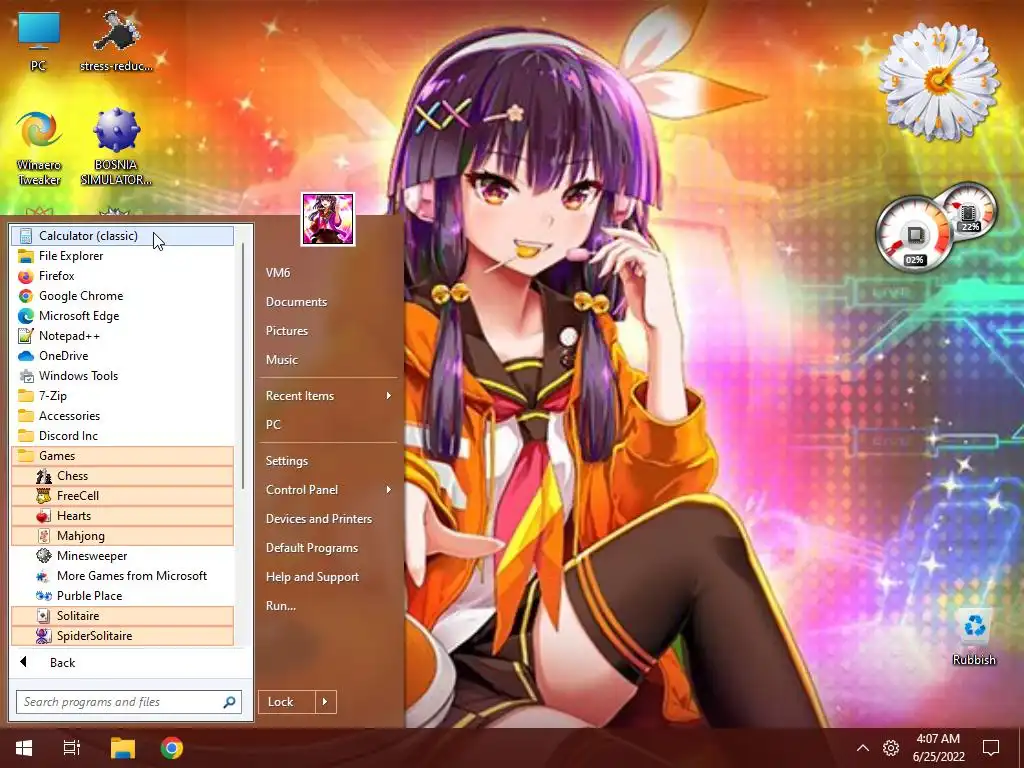The width and height of the screenshot is (1024, 768).
Task: Collapse the Games folder
Action: [x=122, y=456]
